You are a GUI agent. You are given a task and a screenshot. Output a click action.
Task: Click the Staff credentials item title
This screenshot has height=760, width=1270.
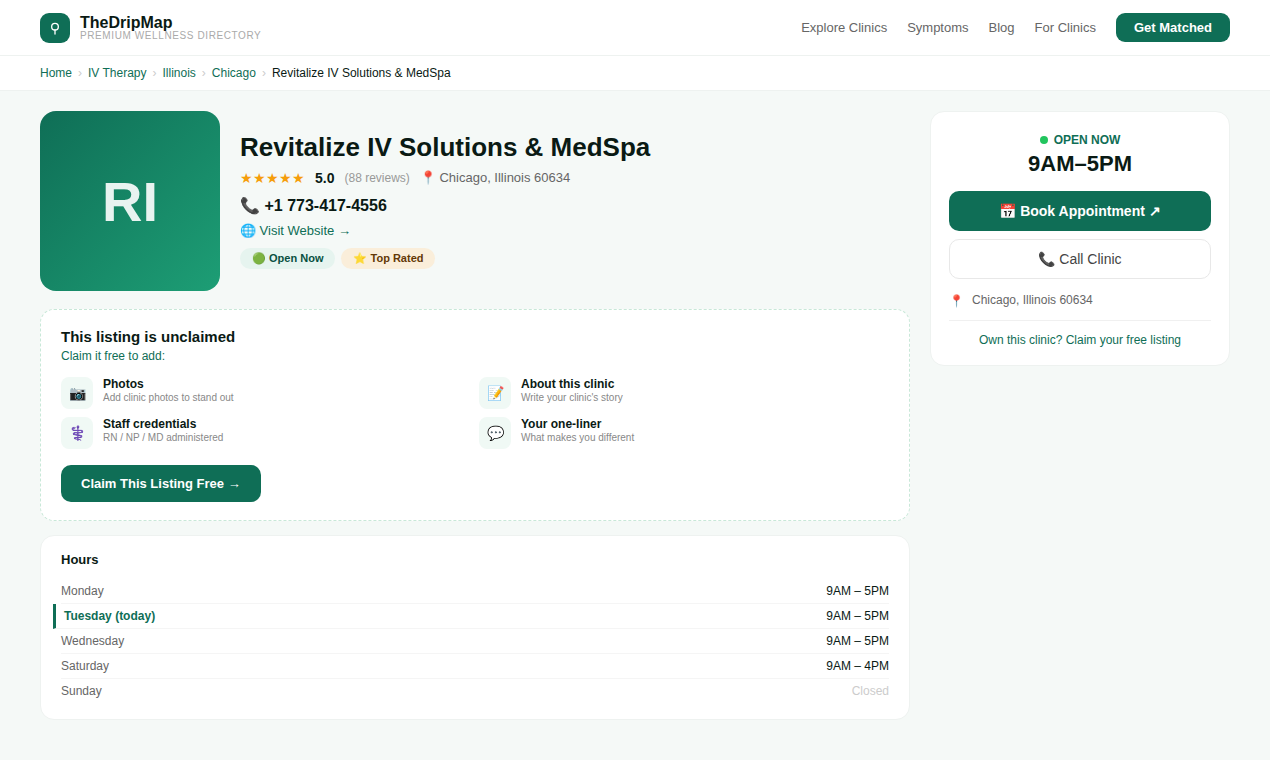tap(150, 424)
